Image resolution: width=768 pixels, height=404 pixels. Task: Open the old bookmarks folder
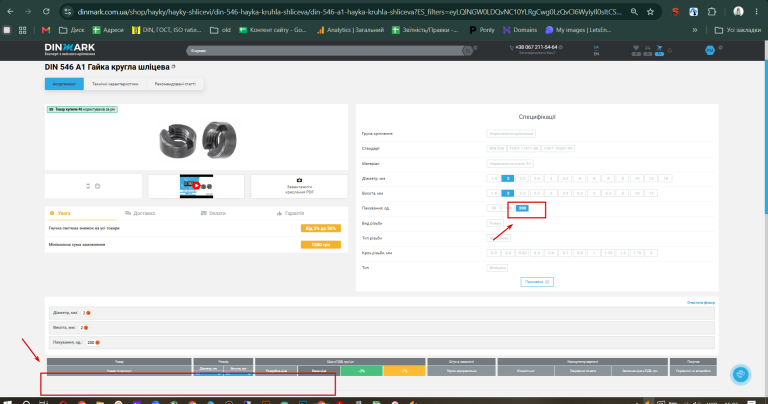point(220,30)
